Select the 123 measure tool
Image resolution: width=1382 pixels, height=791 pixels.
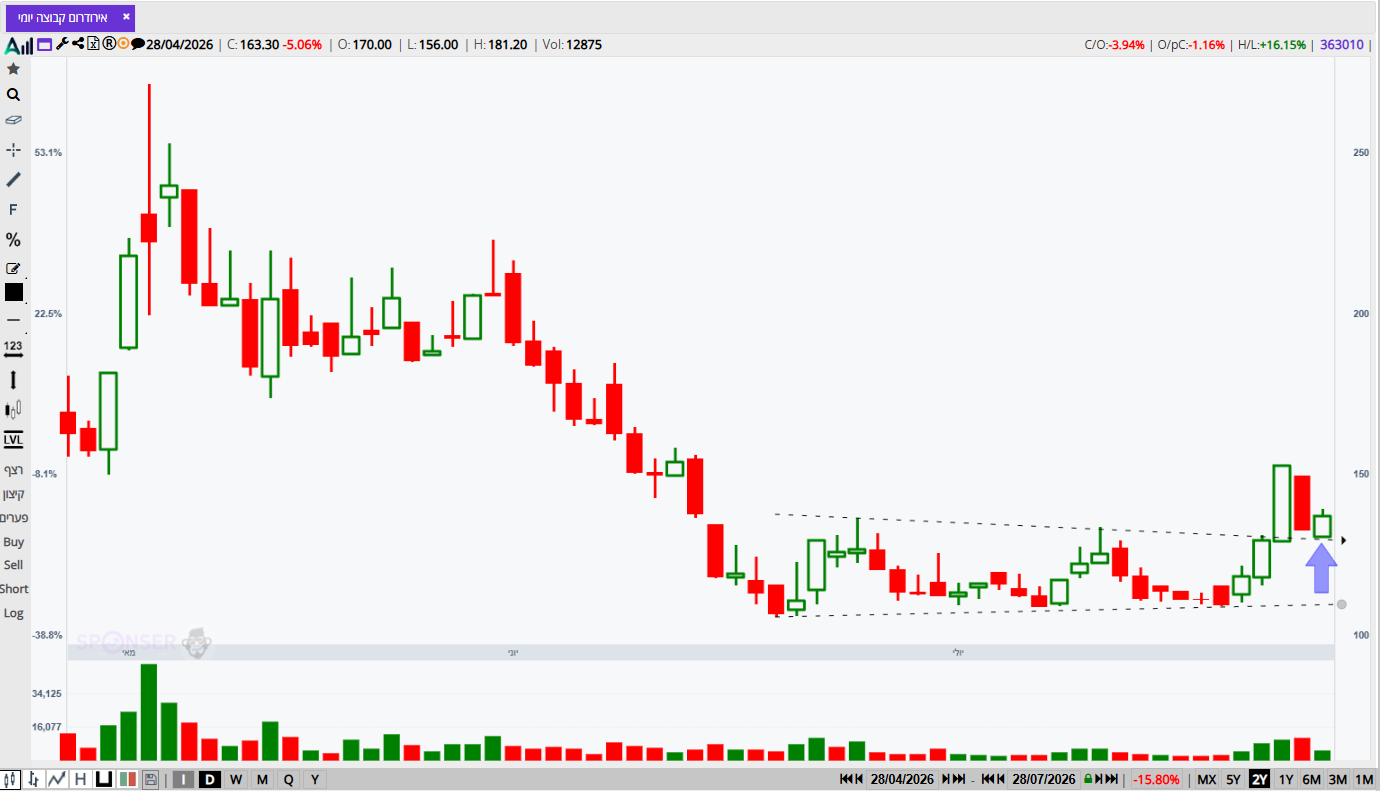tap(13, 349)
